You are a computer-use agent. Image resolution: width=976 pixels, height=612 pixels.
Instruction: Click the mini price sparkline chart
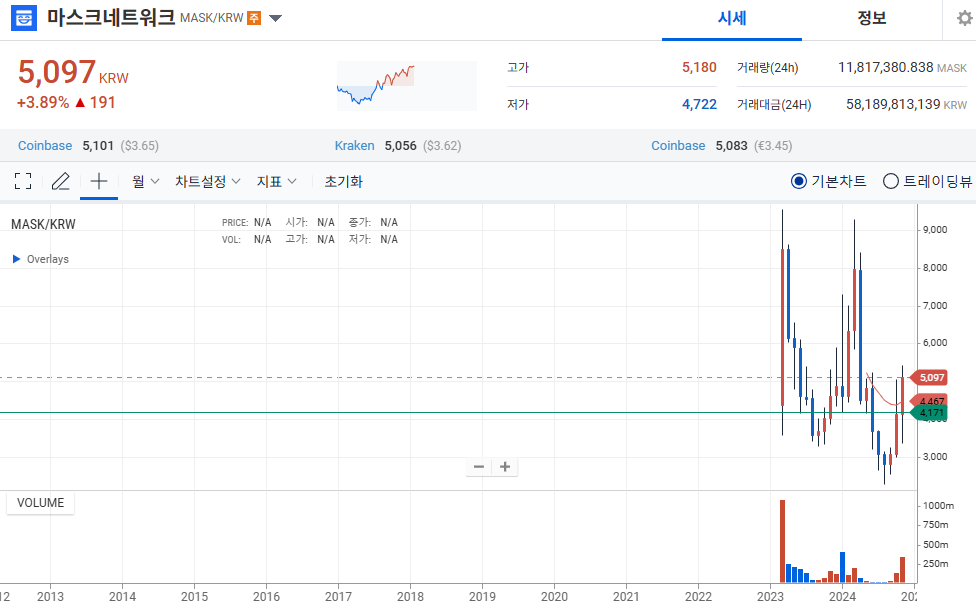tap(406, 86)
